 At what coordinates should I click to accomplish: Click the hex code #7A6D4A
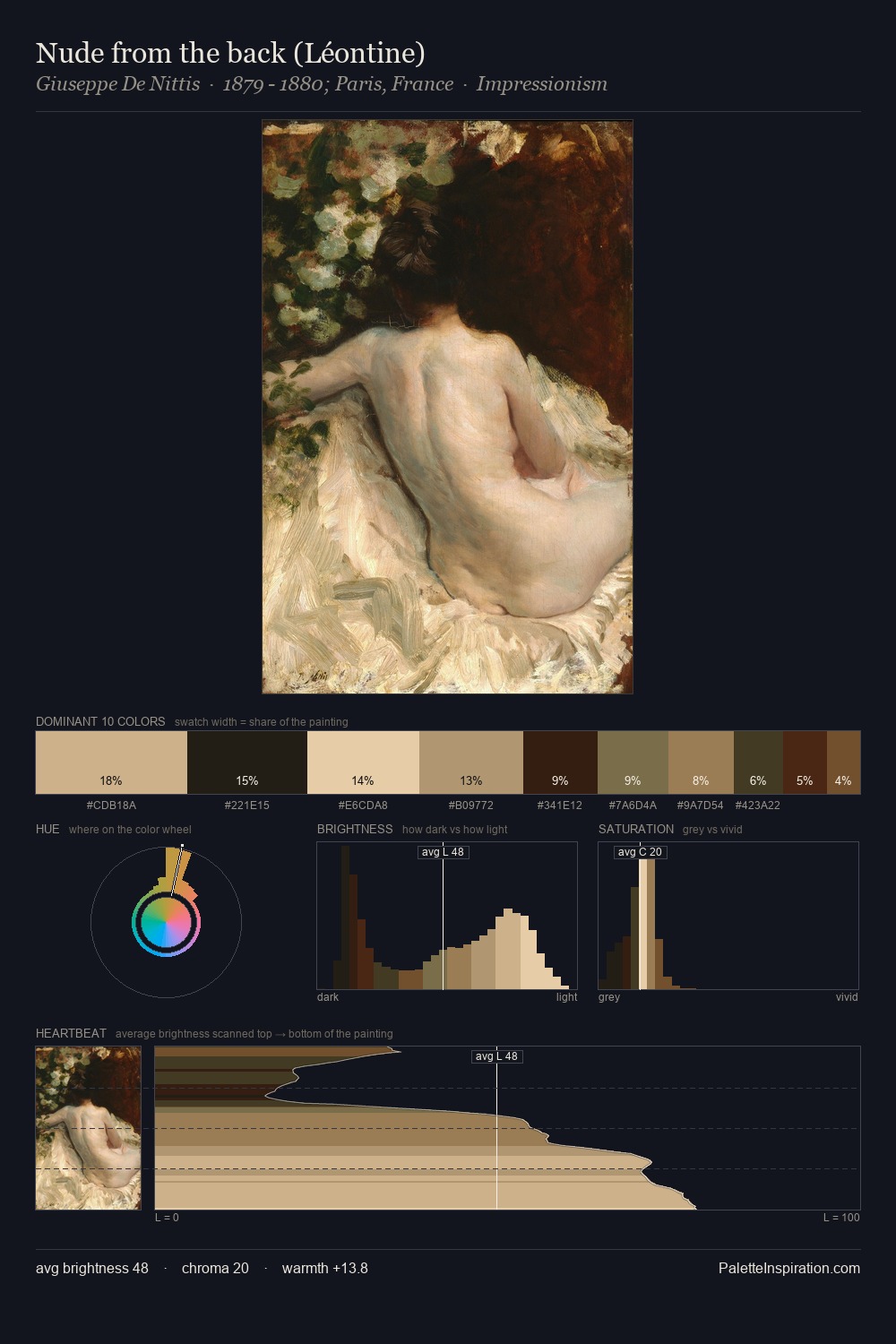tap(633, 806)
